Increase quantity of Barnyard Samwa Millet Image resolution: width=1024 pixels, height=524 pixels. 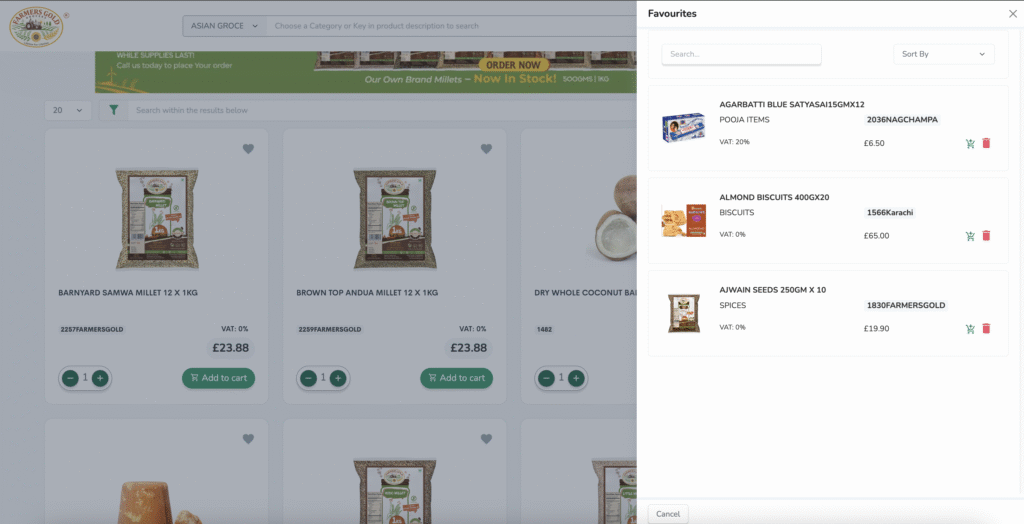pos(100,378)
